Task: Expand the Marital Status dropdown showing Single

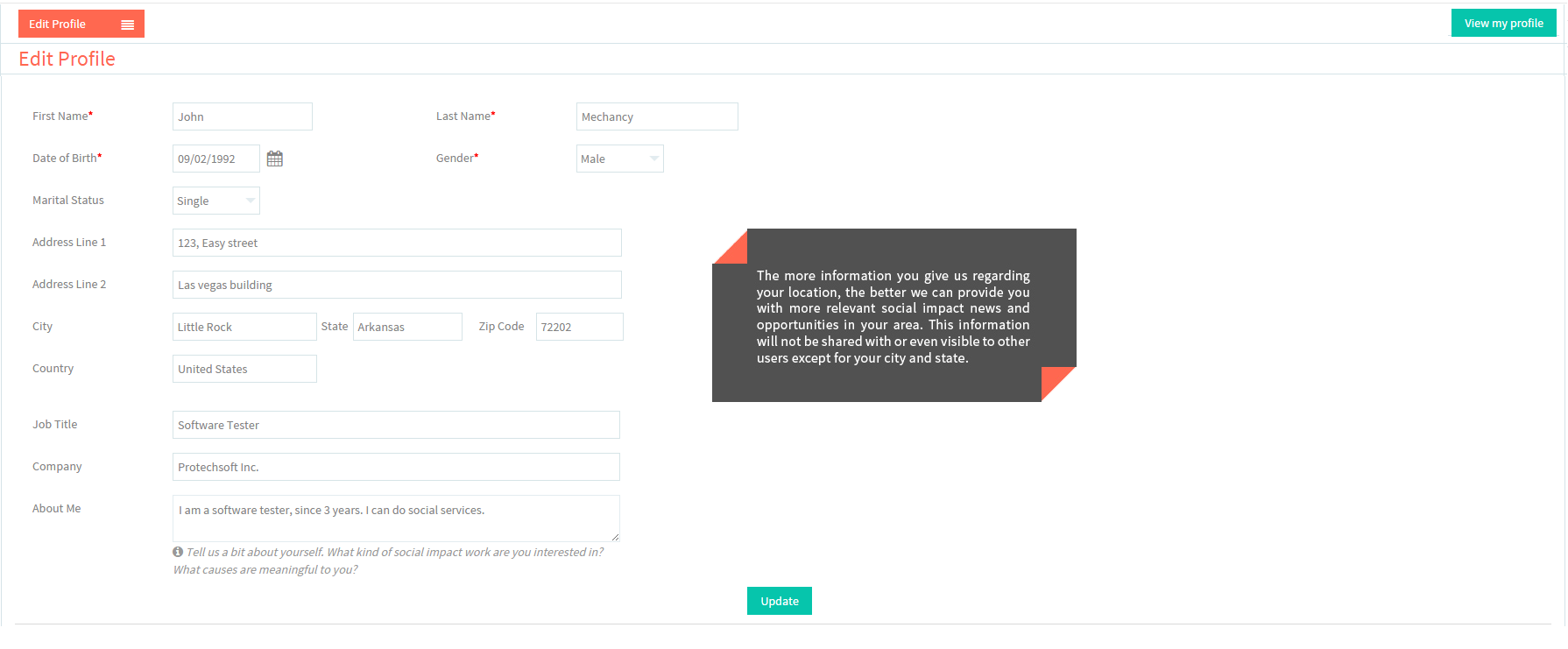Action: pos(215,201)
